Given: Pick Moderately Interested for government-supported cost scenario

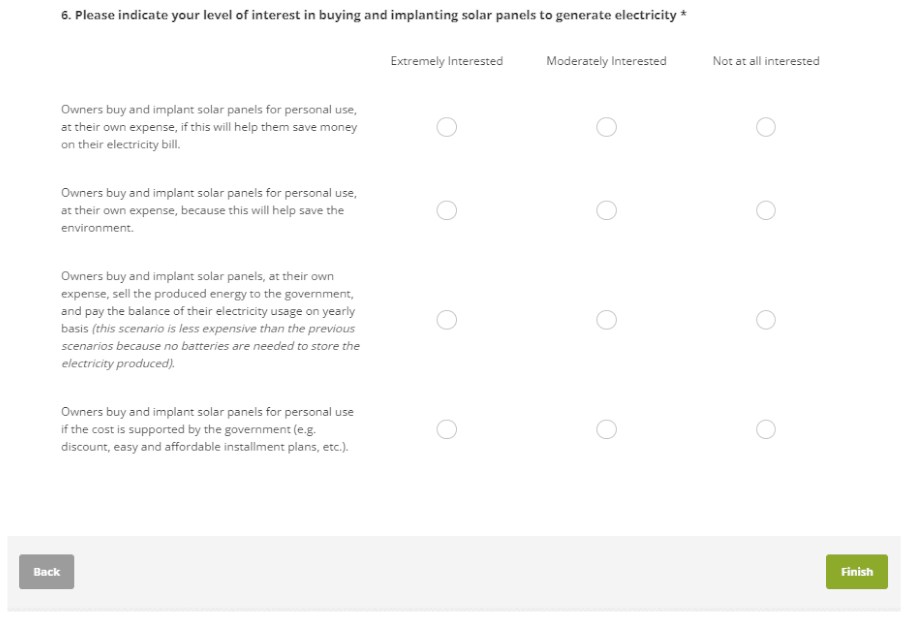Looking at the screenshot, I should coord(606,429).
